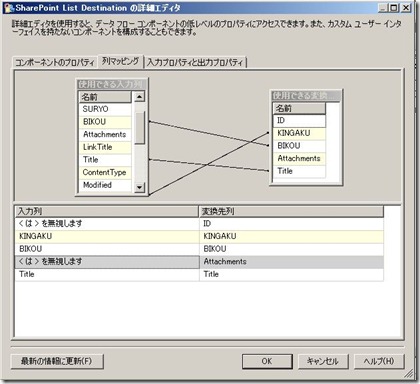Select SURYO in available input columns

tap(105, 109)
